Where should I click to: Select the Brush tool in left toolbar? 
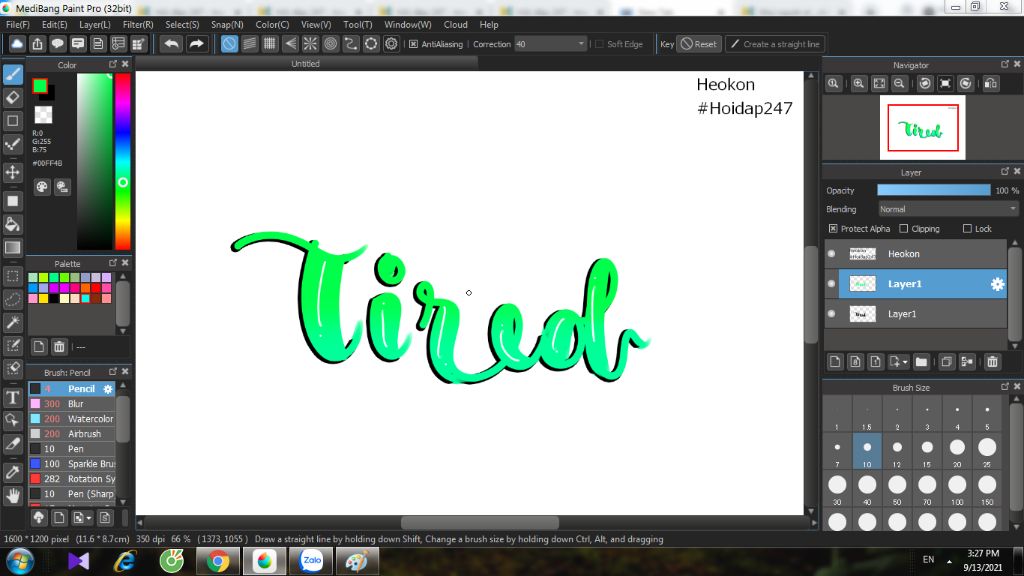12,74
